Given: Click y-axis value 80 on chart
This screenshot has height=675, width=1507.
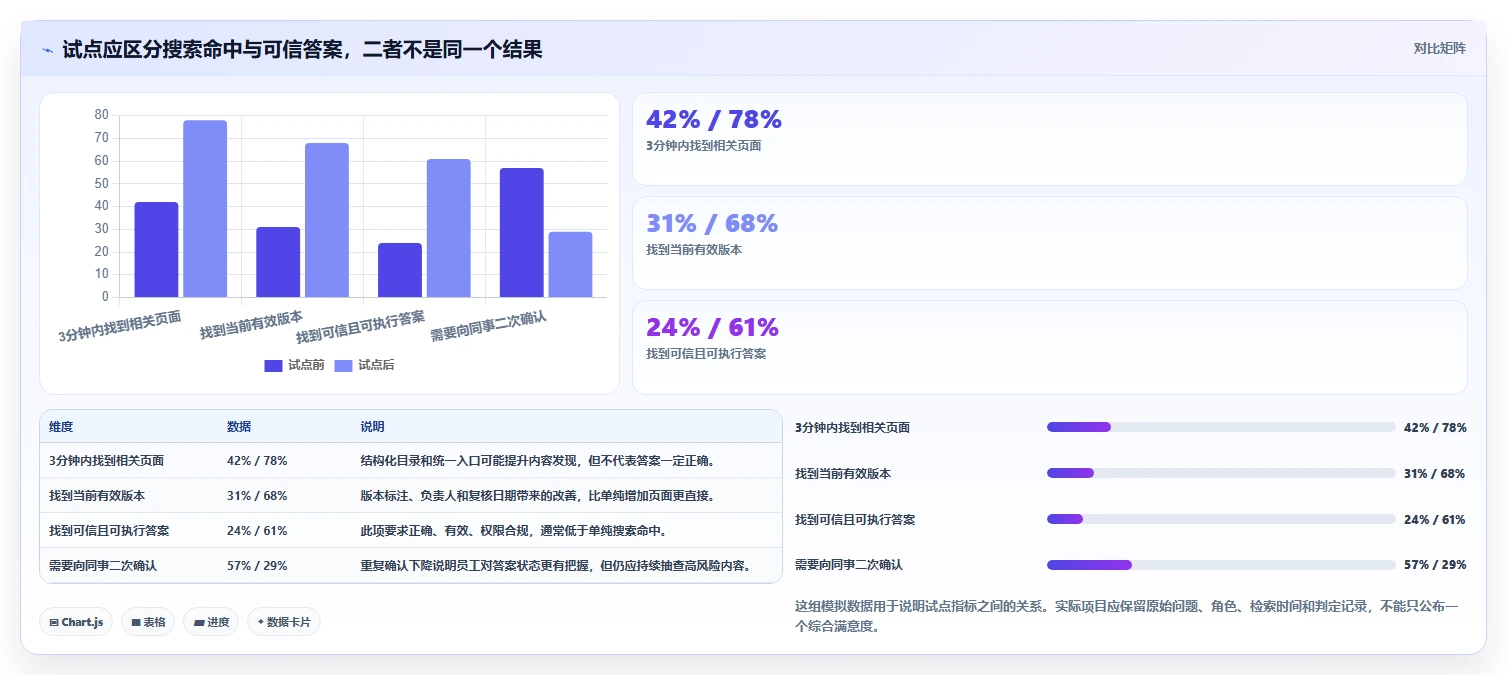Looking at the screenshot, I should pyautogui.click(x=102, y=115).
